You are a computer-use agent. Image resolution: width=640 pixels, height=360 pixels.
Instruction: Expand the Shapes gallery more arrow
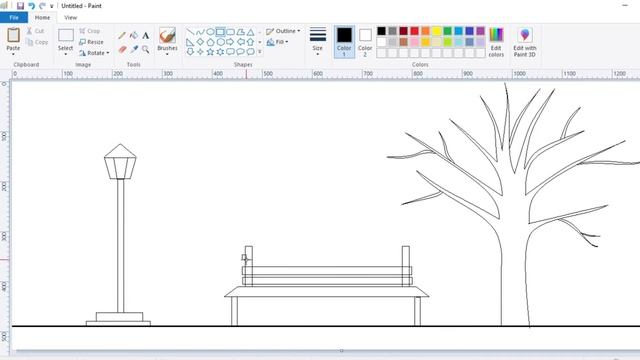(260, 52)
